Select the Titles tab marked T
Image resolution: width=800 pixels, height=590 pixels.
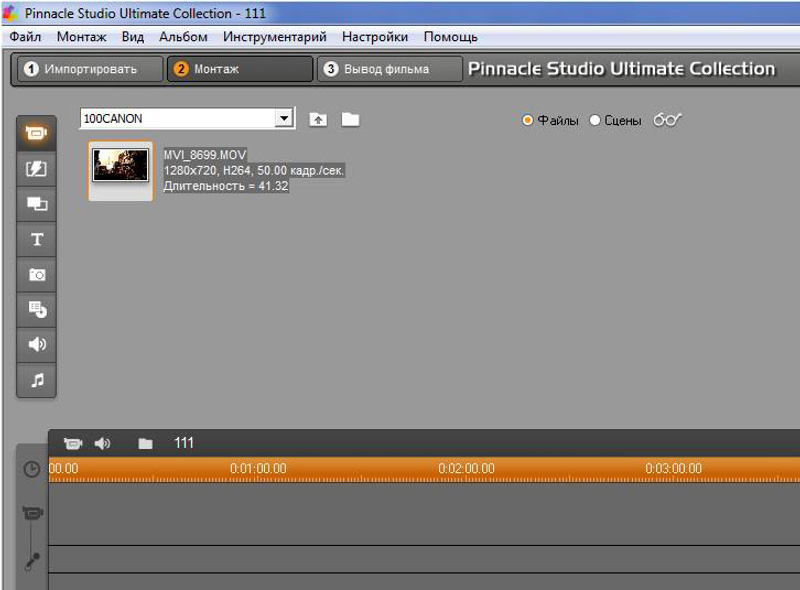point(36,239)
